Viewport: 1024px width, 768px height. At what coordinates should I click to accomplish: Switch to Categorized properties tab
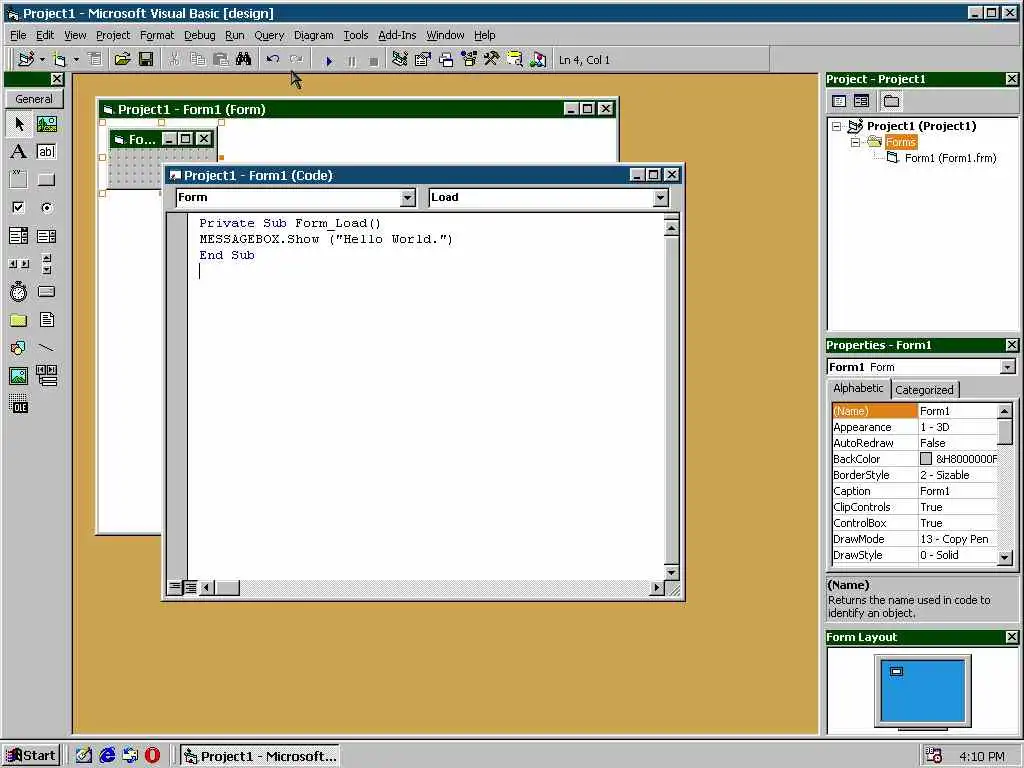coord(924,390)
